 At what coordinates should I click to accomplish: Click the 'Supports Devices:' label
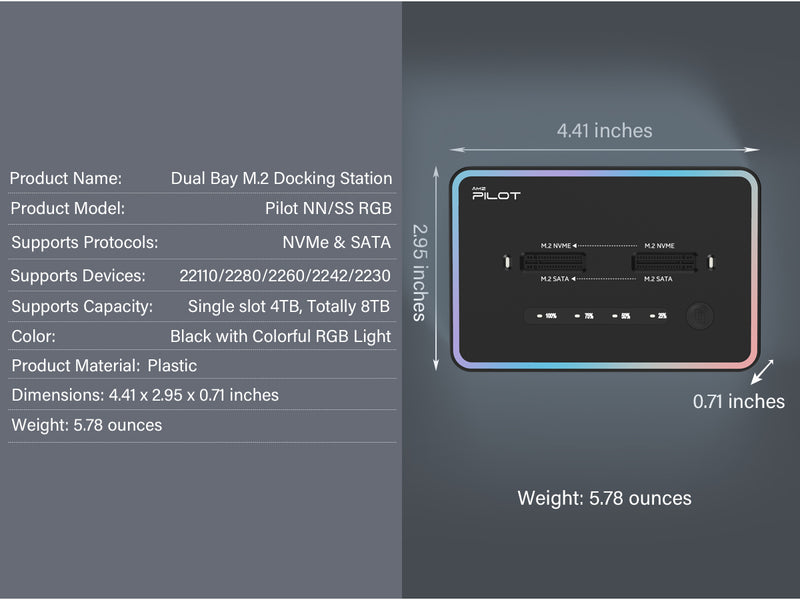78,276
